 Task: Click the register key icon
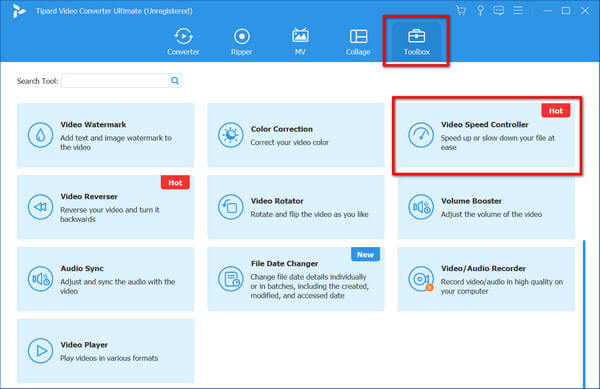[x=480, y=10]
